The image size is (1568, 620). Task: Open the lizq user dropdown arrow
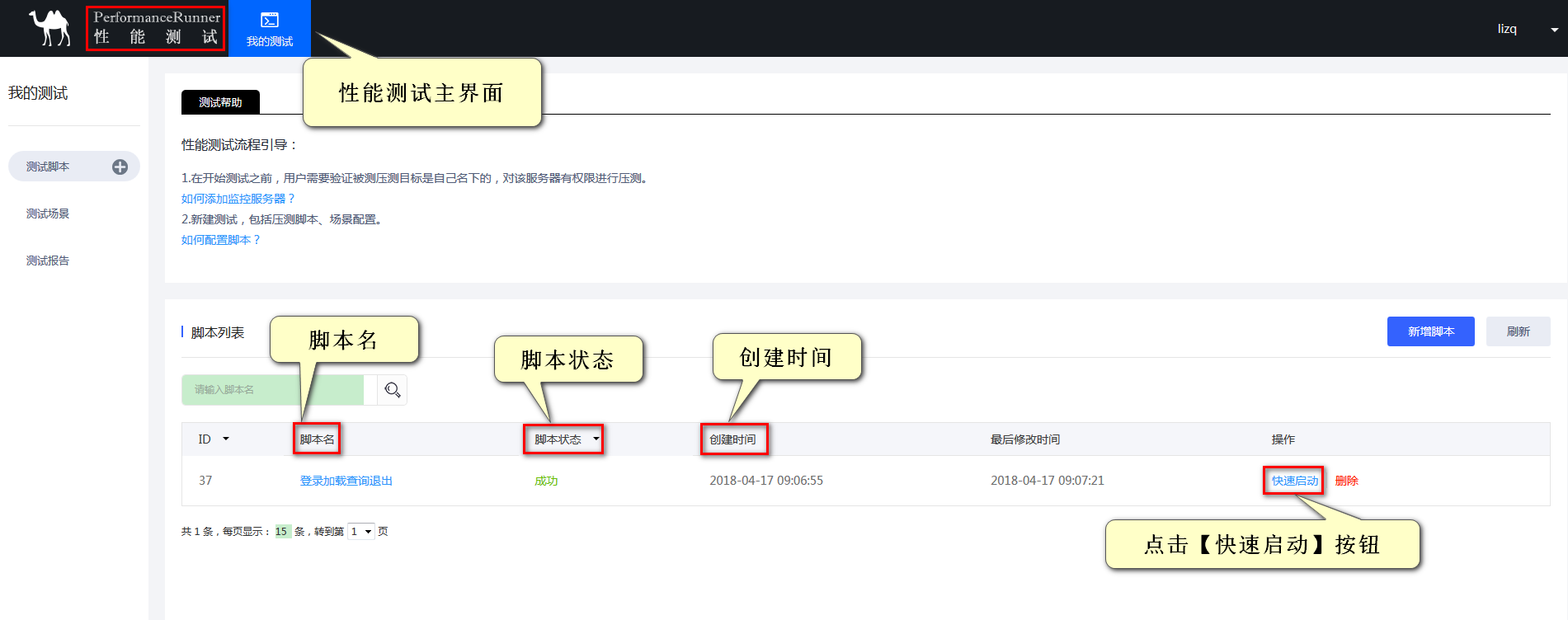coord(1554,30)
